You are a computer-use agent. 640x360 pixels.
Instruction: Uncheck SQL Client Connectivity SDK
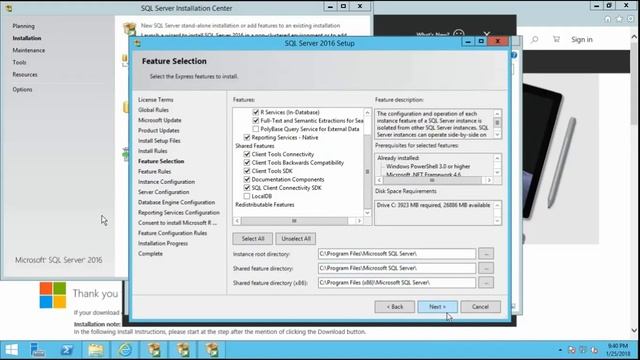[247, 188]
